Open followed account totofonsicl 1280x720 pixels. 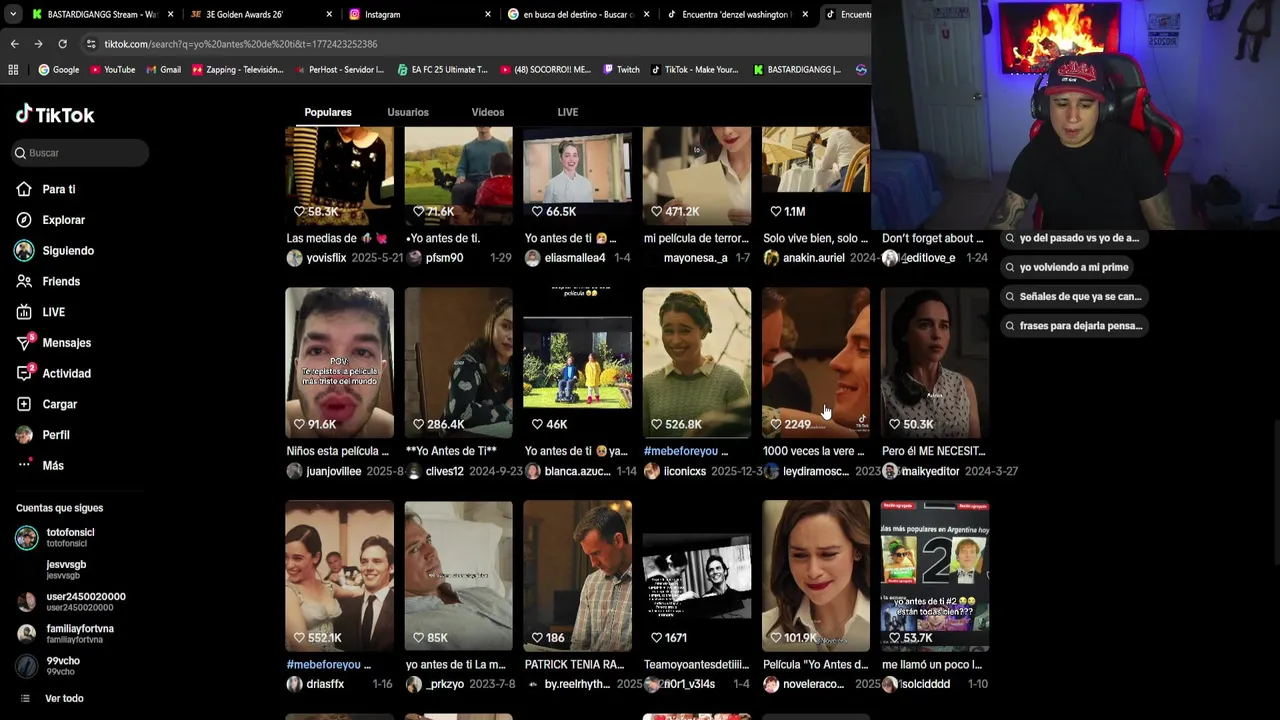70,537
